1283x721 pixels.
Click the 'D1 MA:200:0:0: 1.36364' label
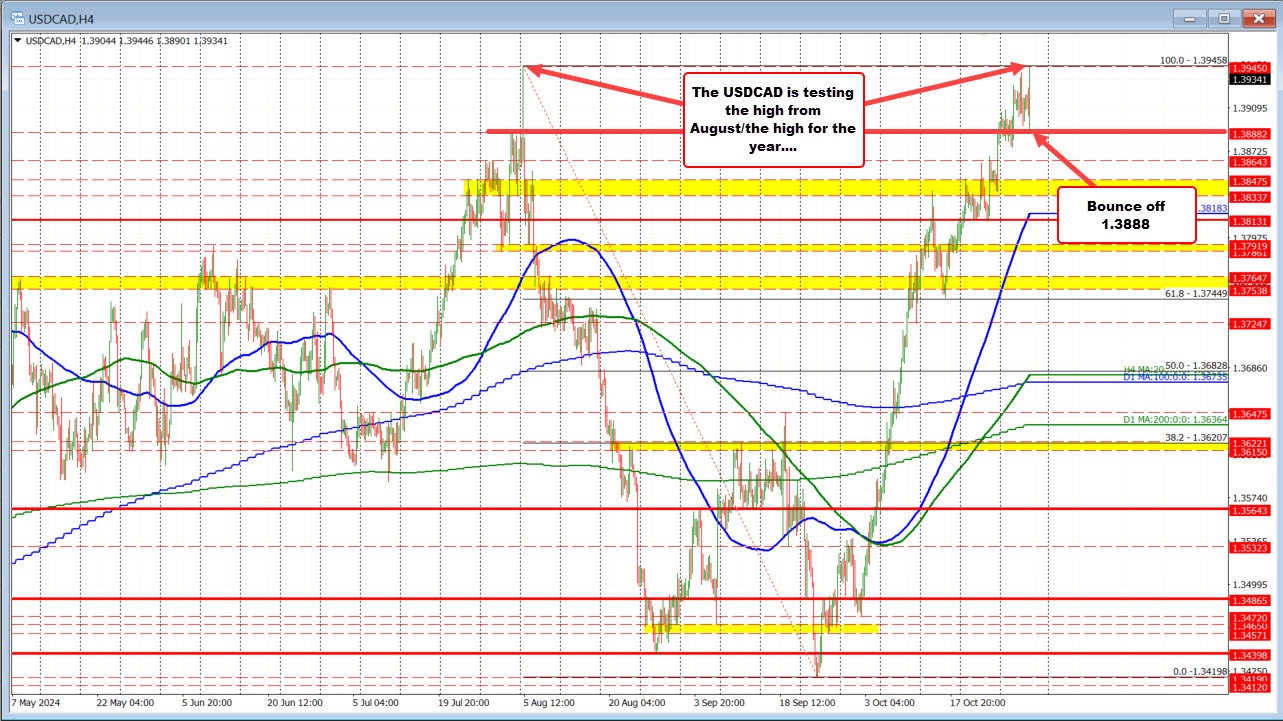click(1173, 419)
